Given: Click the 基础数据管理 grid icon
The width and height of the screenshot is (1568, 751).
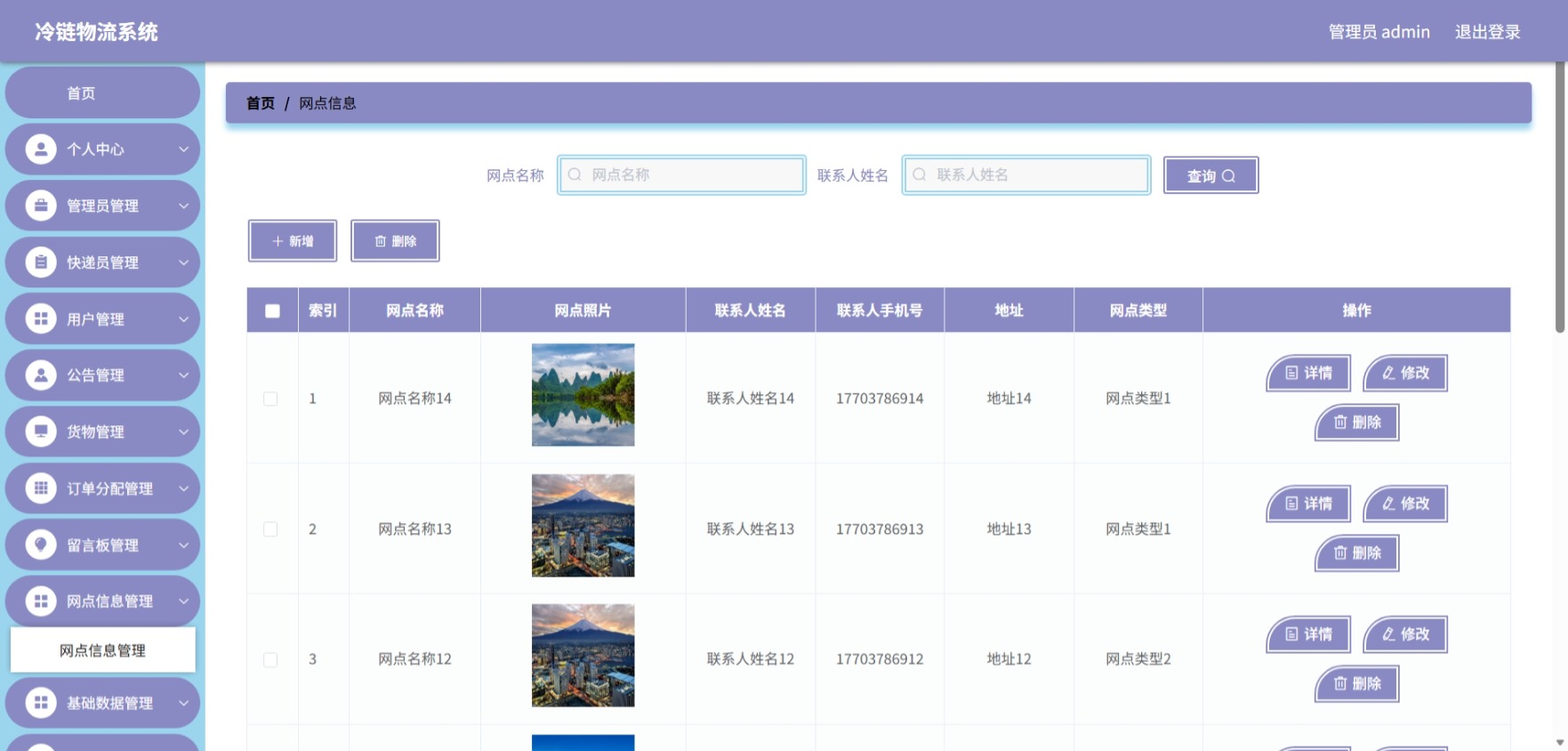Looking at the screenshot, I should (41, 702).
